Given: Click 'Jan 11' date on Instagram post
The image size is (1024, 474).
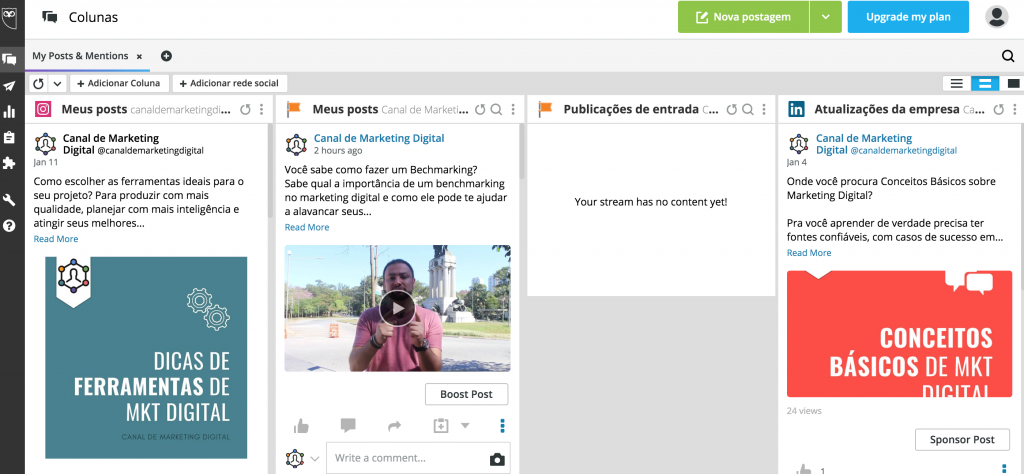Looking at the screenshot, I should 46,162.
